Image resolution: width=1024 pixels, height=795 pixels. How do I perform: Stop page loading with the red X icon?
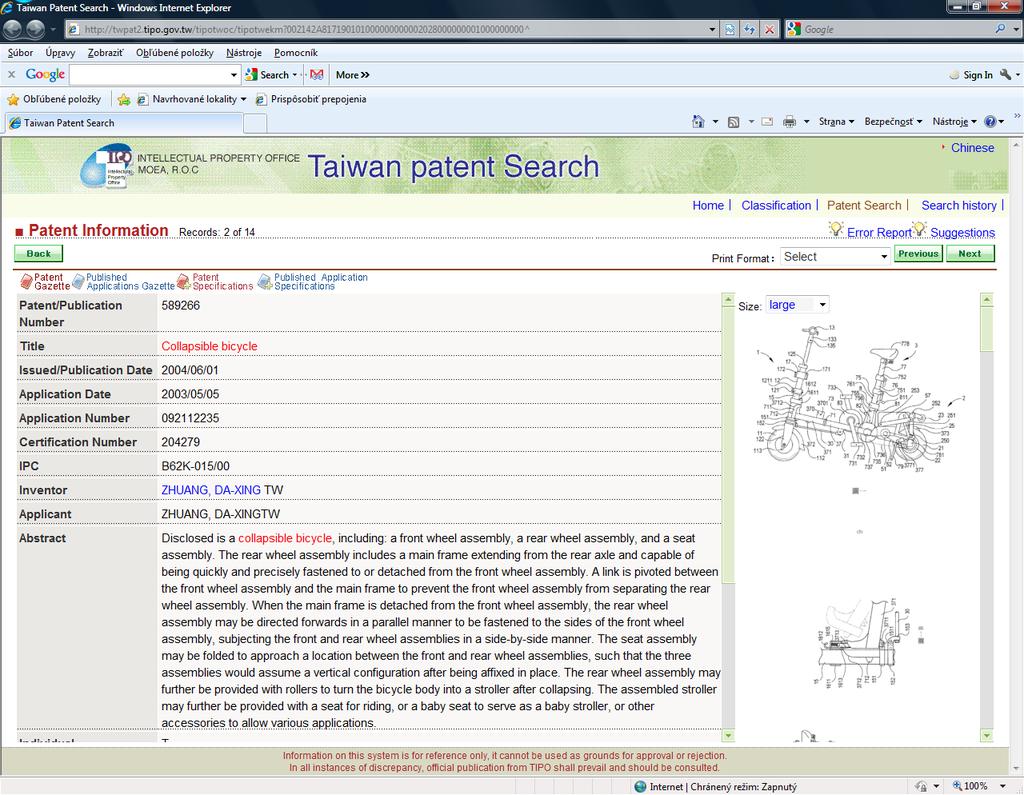point(770,29)
